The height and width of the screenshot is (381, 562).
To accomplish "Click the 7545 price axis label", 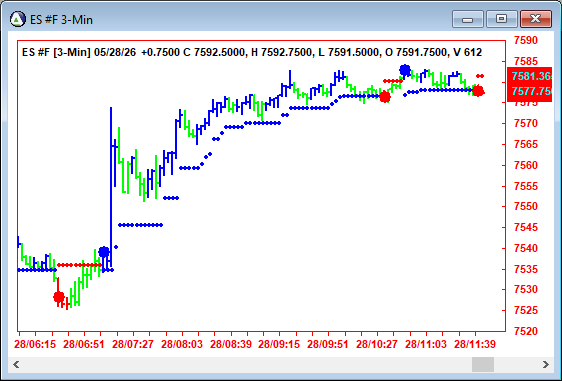I will [x=526, y=227].
